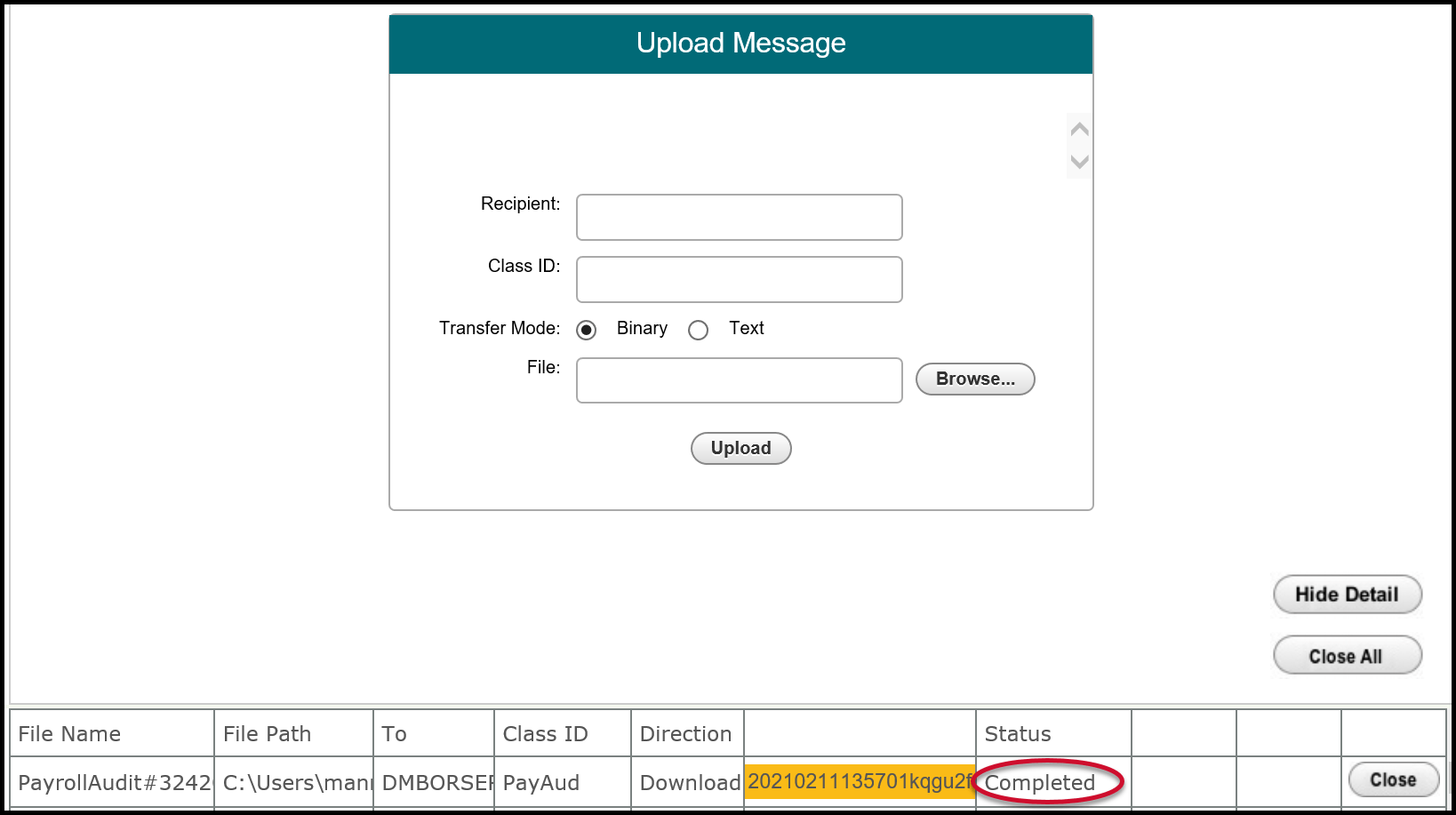
Task: Close the PayrollAudit transfer row
Action: 1392,779
